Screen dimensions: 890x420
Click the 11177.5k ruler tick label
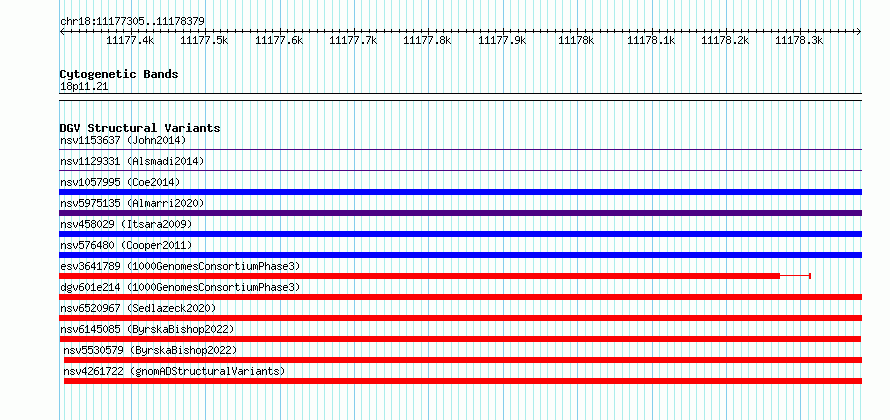click(204, 40)
